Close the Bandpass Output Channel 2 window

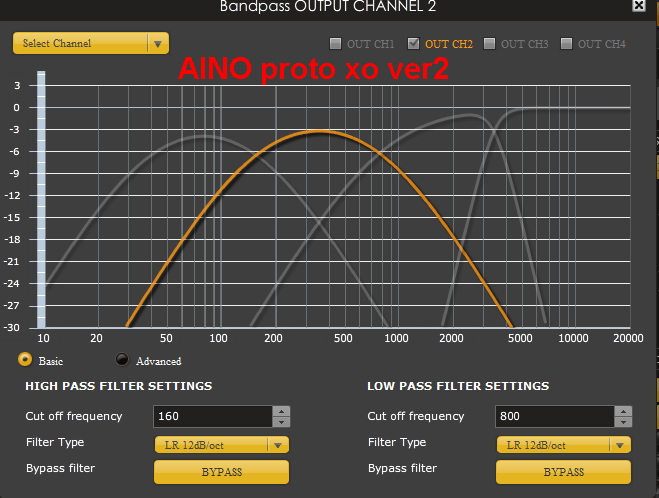(639, 5)
